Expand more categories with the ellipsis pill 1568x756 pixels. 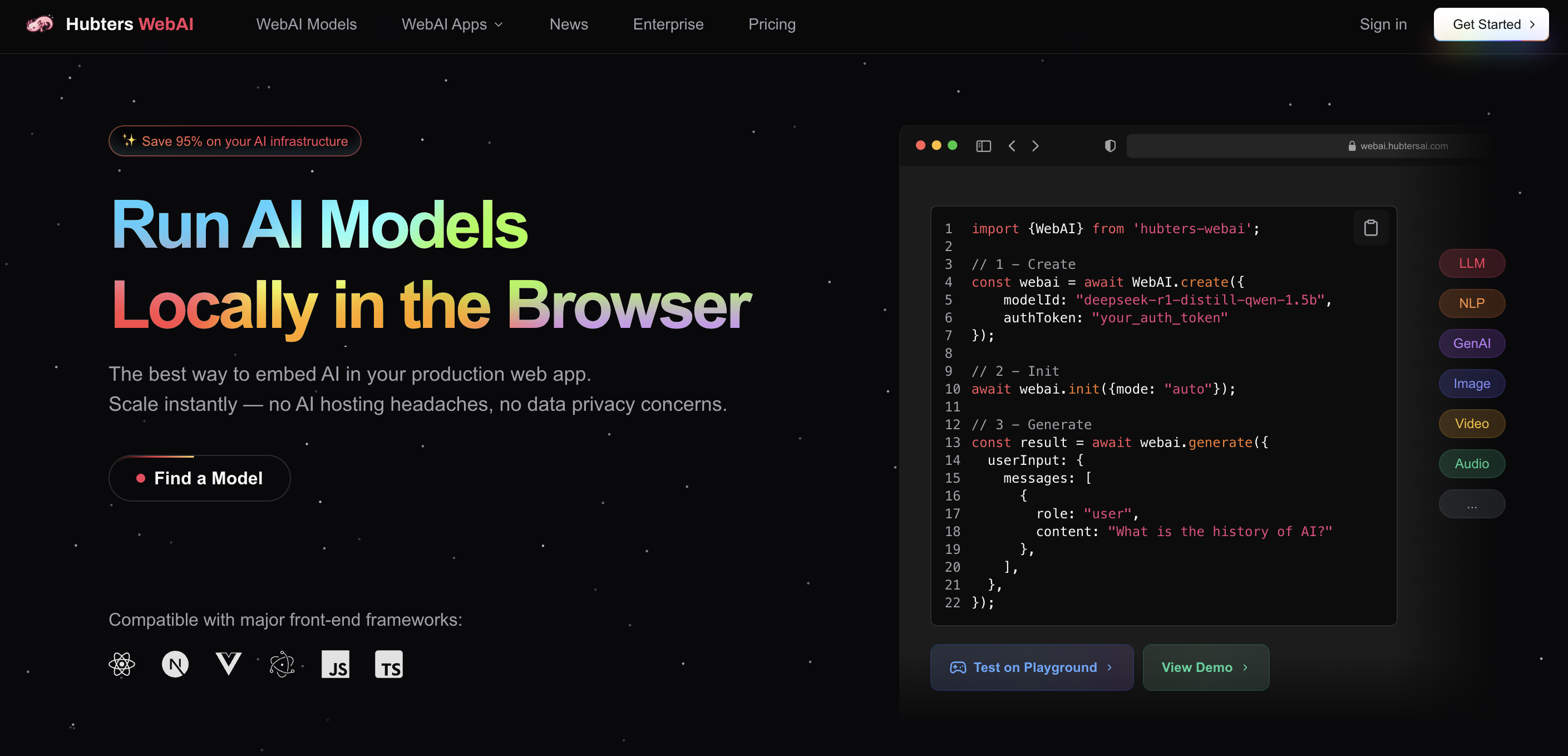tap(1471, 504)
